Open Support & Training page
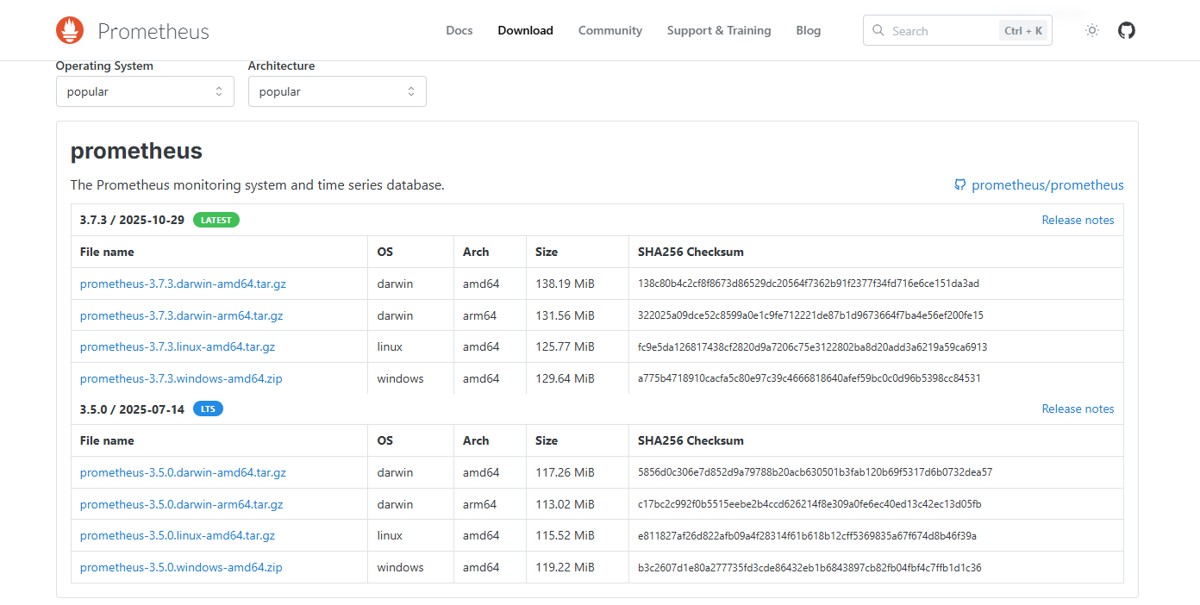This screenshot has height=605, width=1200. pos(719,31)
